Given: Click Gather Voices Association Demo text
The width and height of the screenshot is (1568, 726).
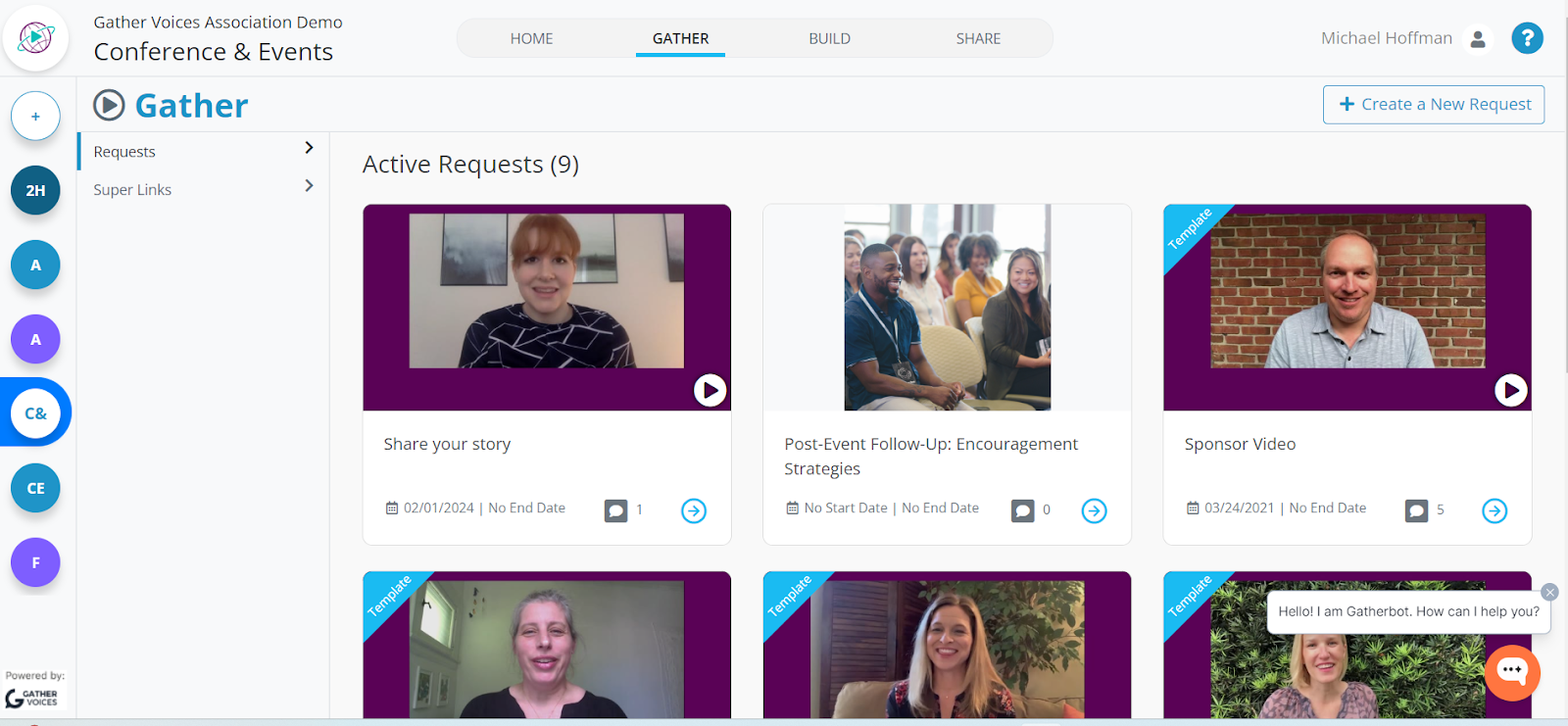Looking at the screenshot, I should pos(218,22).
